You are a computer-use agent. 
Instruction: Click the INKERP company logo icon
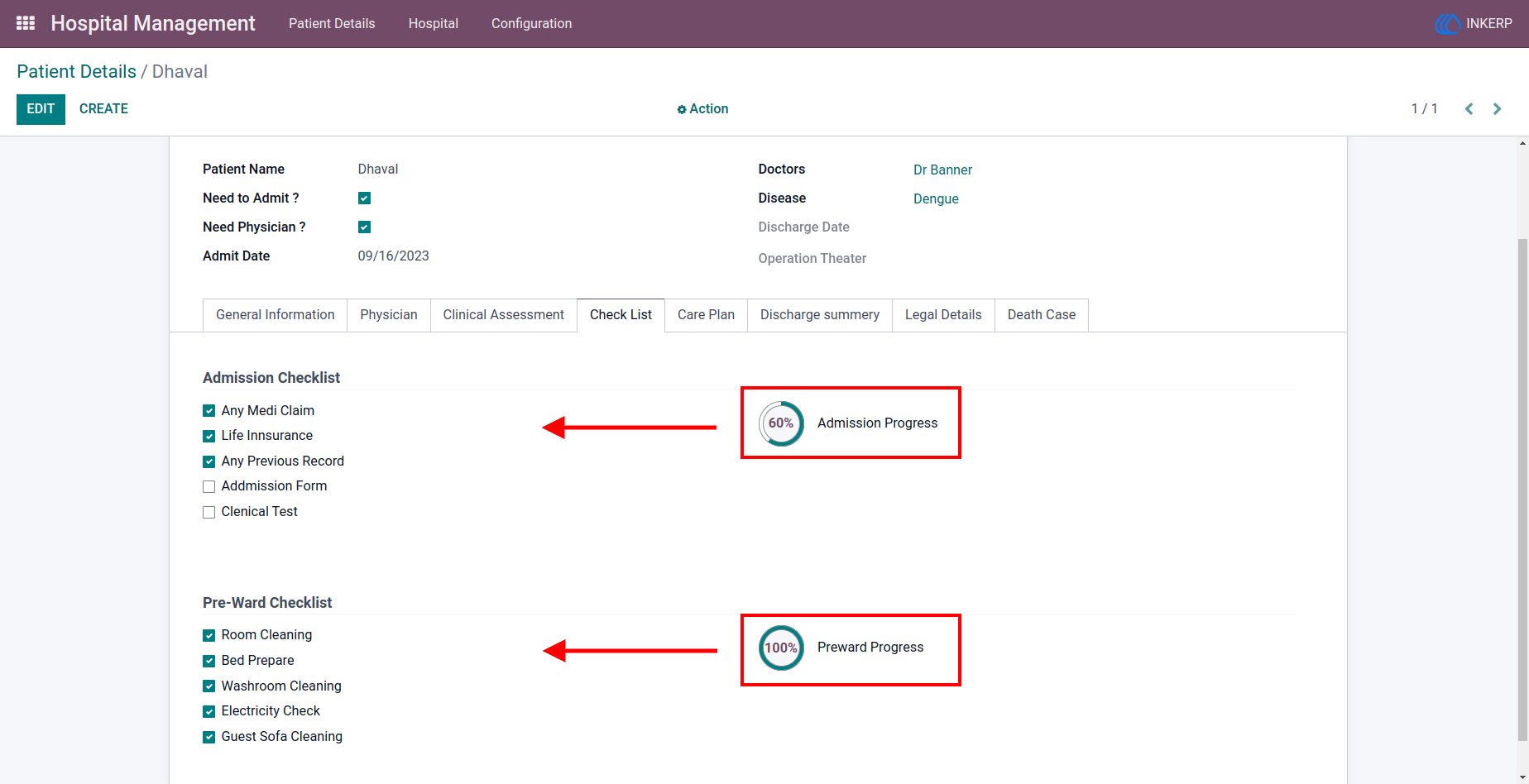[x=1447, y=24]
